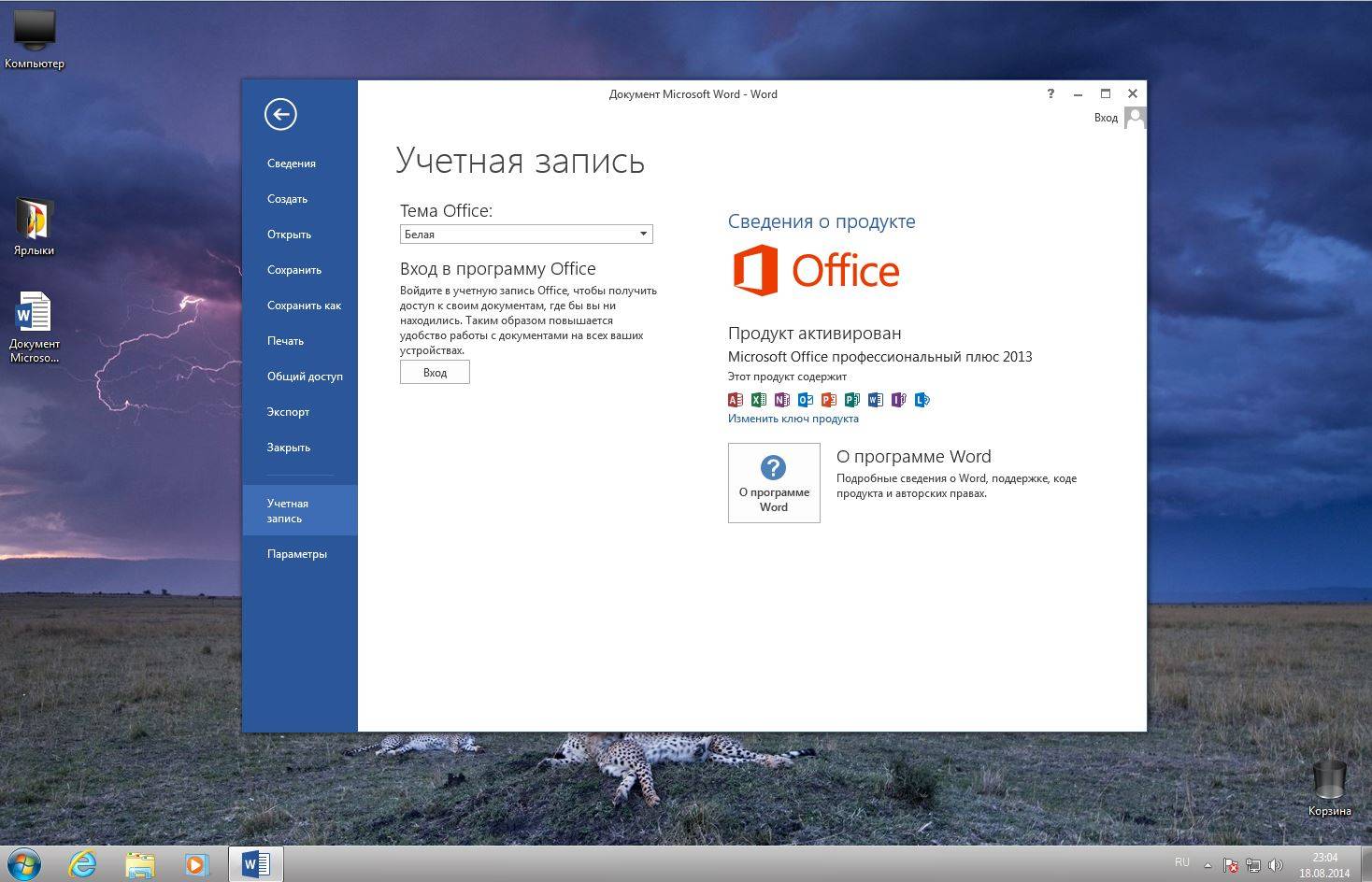
Task: Show hidden tray icons arrow
Action: pyautogui.click(x=1208, y=866)
